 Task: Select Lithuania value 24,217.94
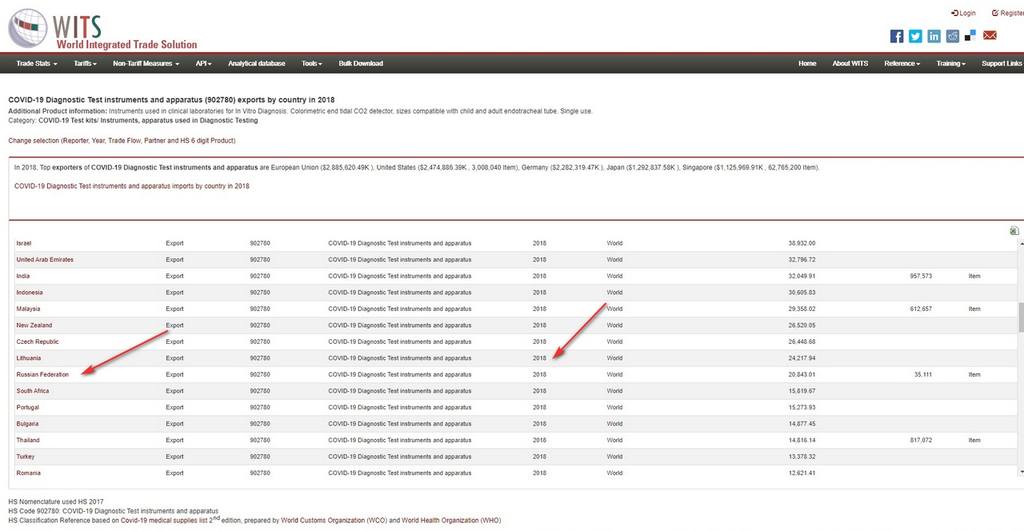click(x=801, y=358)
